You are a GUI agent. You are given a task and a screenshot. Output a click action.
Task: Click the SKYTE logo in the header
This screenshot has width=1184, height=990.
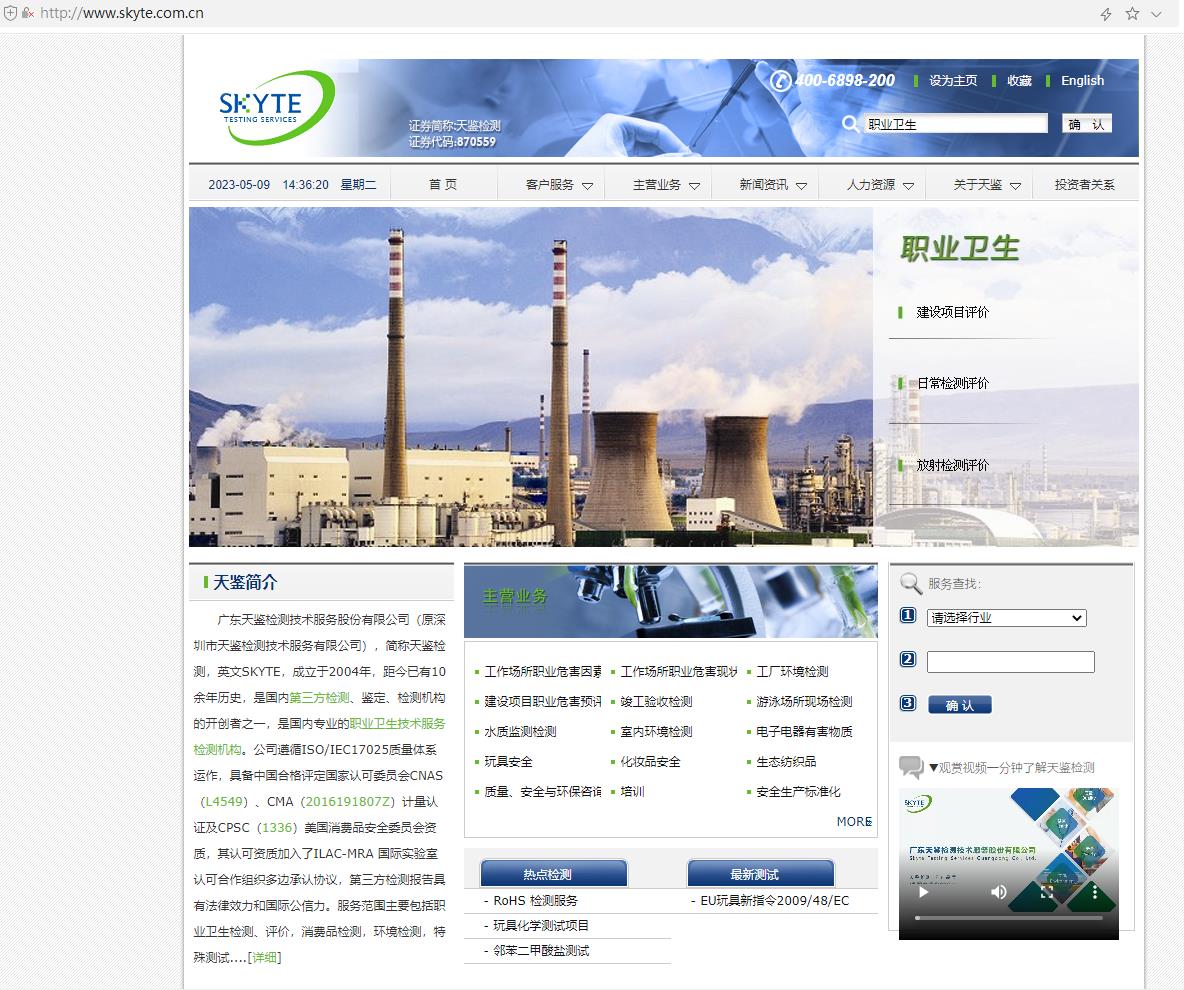click(x=275, y=105)
